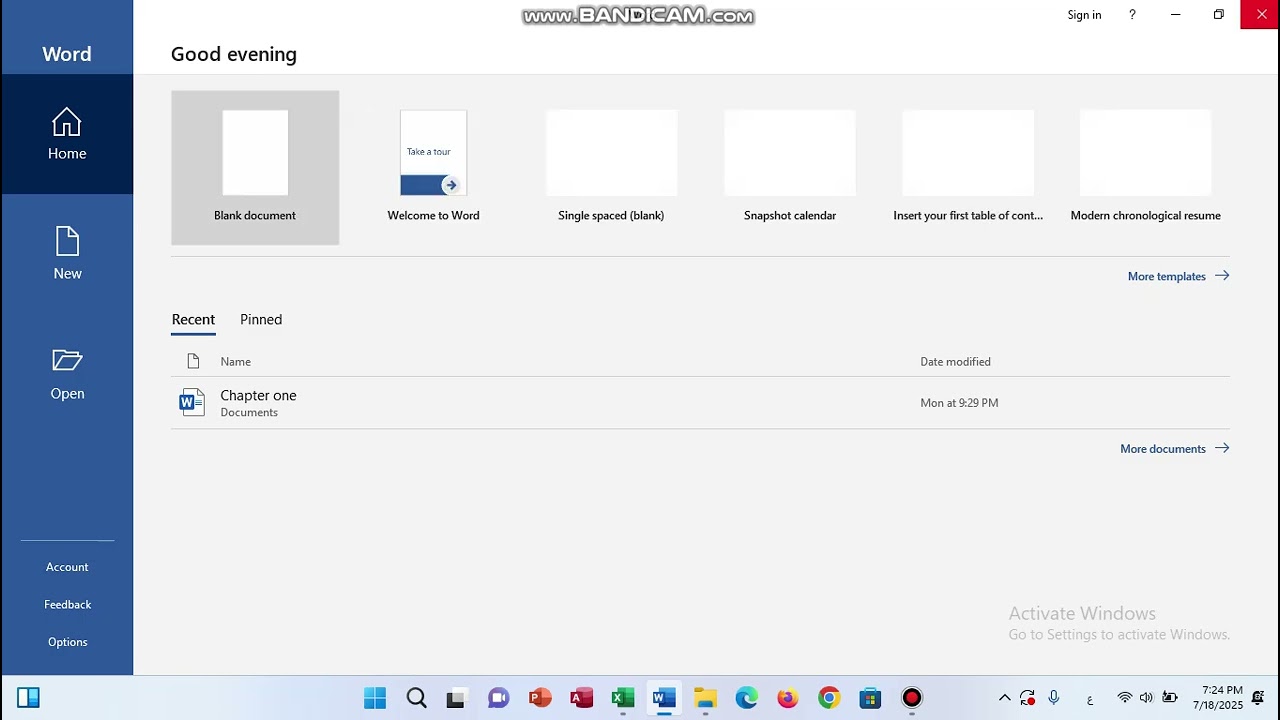Go to the New document section
Image resolution: width=1280 pixels, height=720 pixels.
(x=67, y=254)
